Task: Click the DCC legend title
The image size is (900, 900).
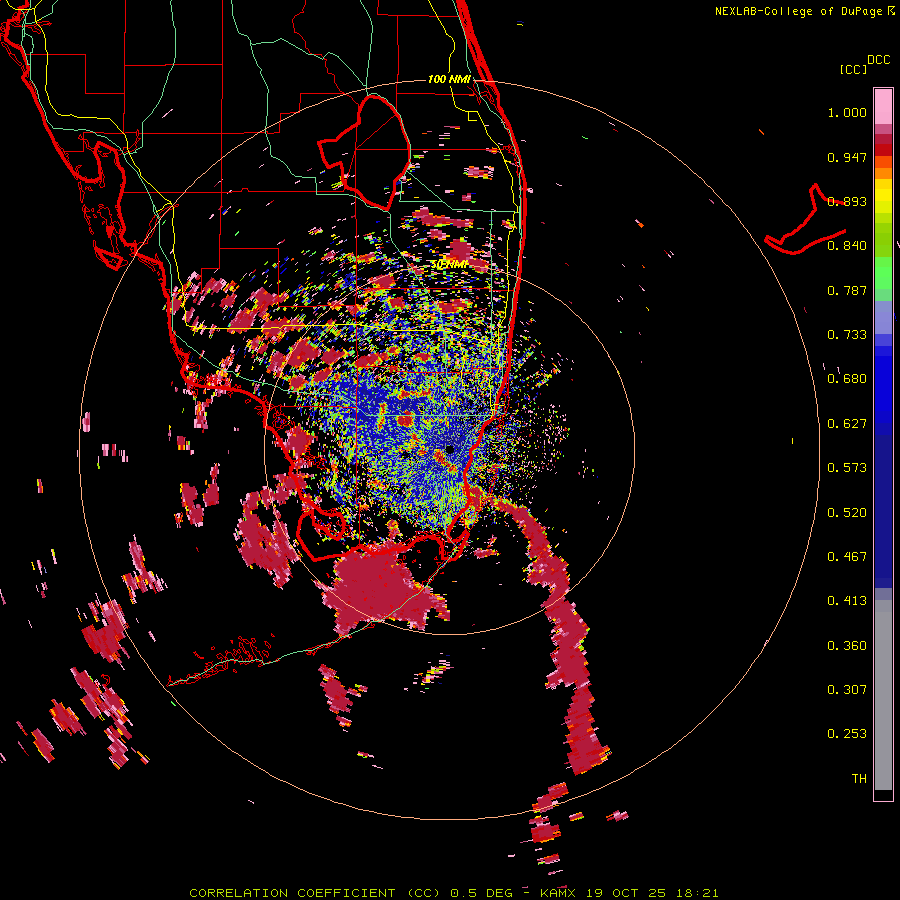Action: click(878, 60)
